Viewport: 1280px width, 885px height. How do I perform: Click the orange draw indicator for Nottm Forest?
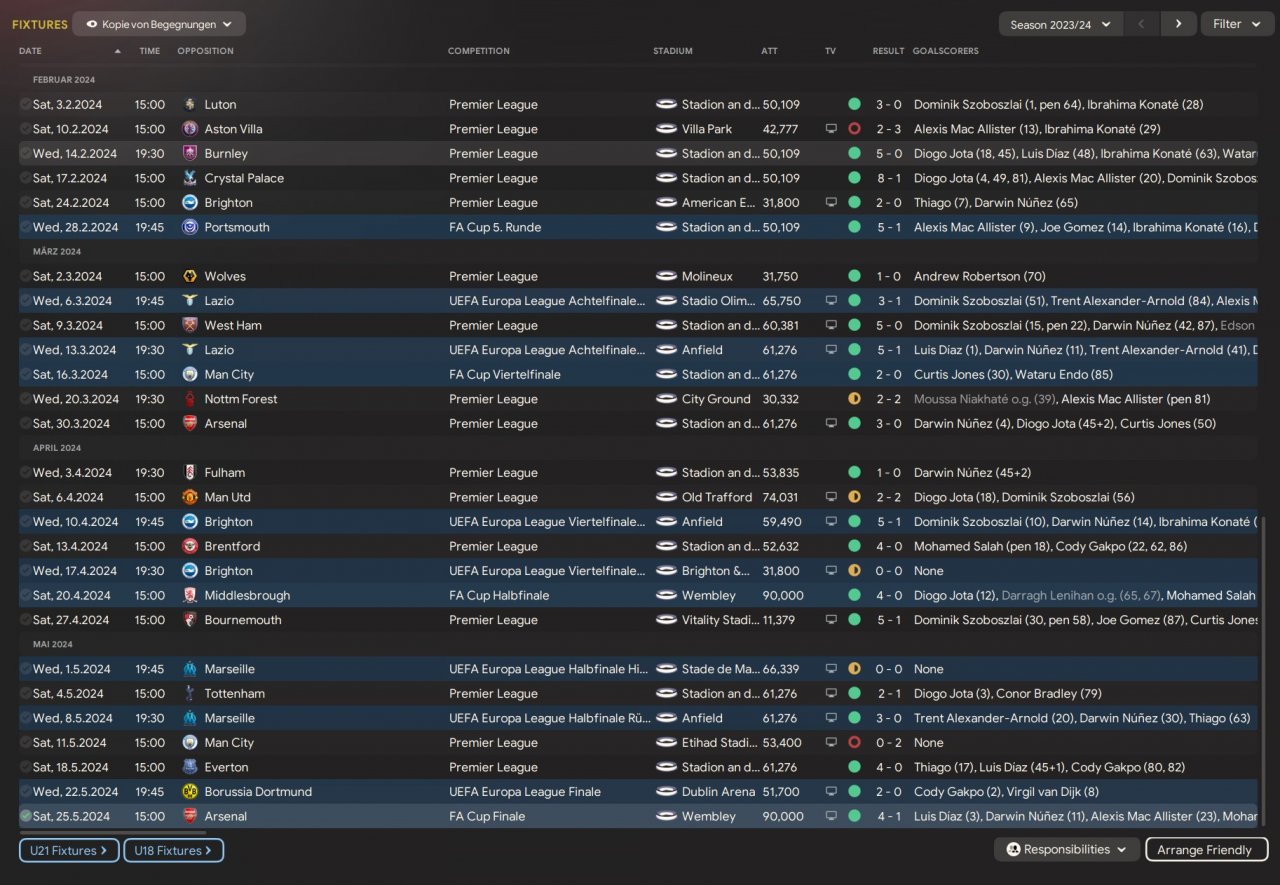(x=854, y=399)
